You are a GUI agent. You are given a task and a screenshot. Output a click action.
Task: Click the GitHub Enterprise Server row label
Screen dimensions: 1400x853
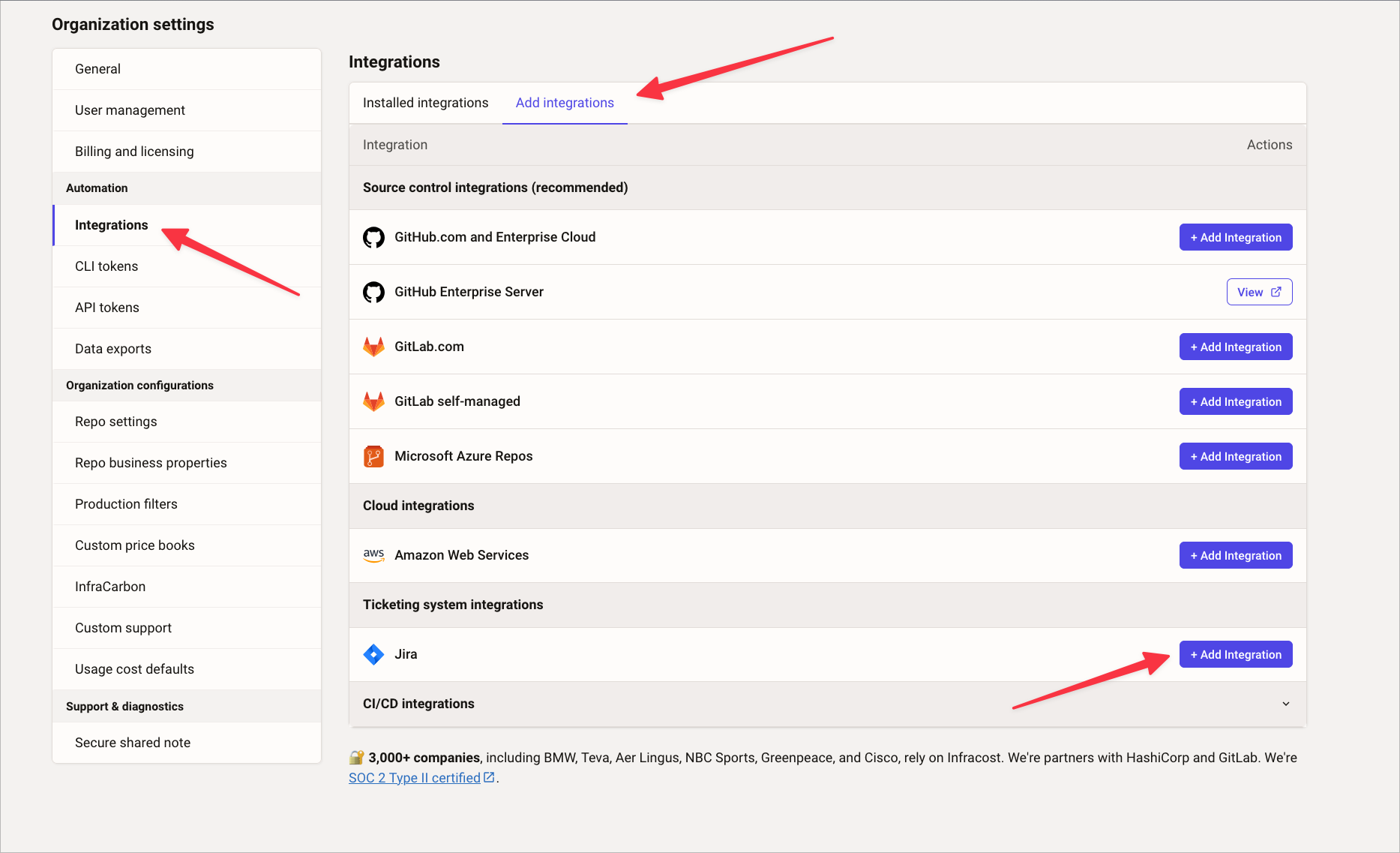(x=469, y=292)
